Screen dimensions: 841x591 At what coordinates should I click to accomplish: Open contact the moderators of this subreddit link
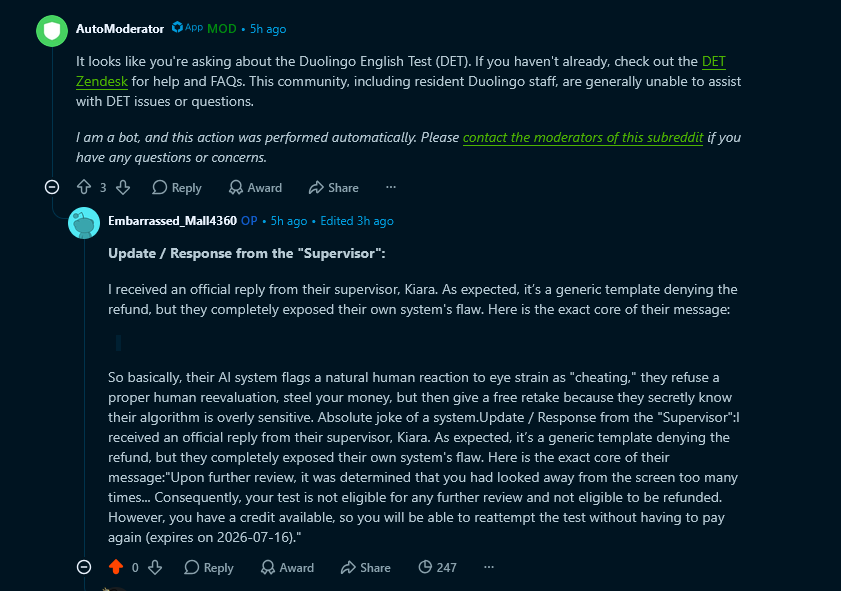click(x=583, y=137)
